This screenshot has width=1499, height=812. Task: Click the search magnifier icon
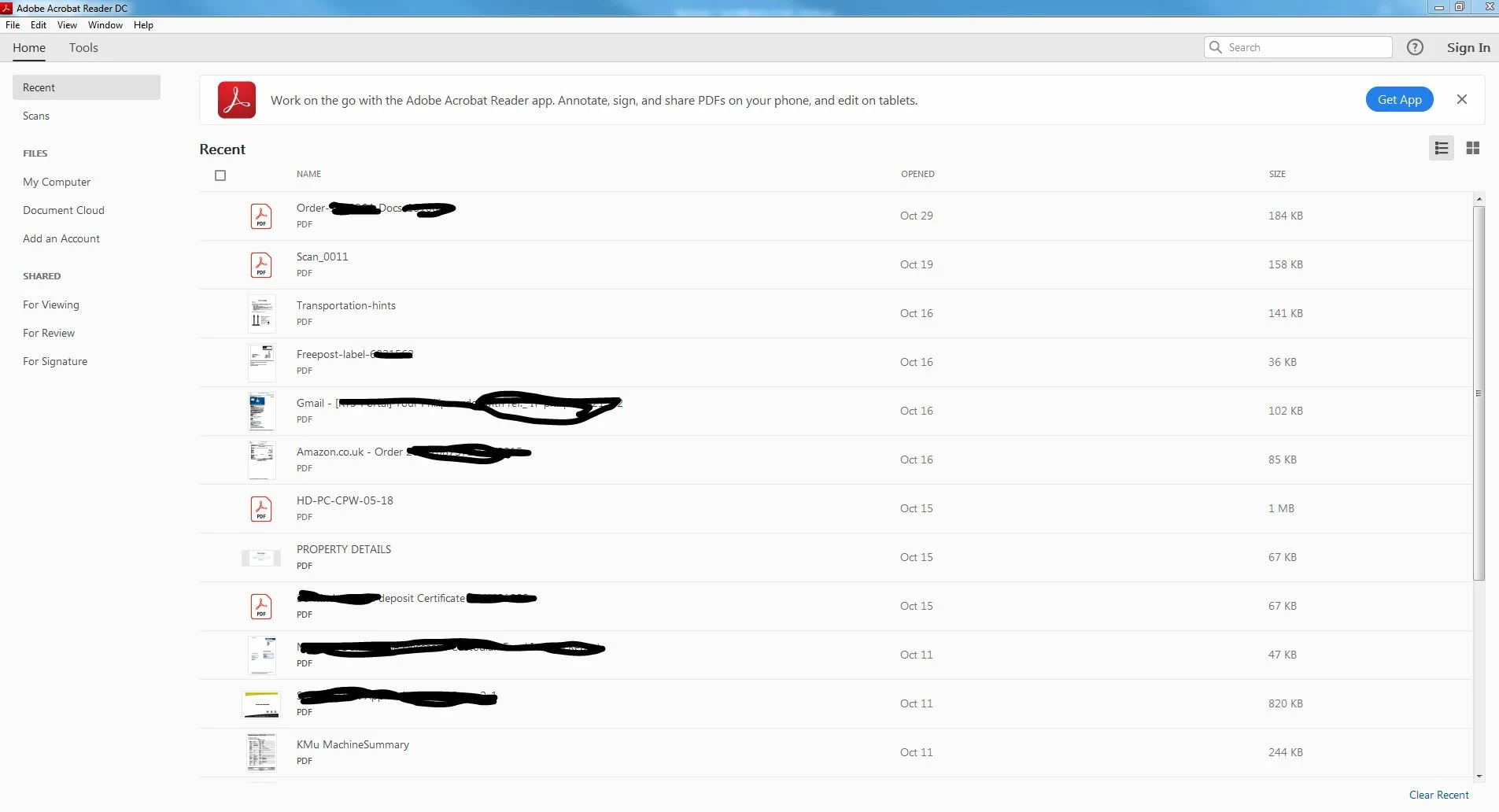[1216, 47]
